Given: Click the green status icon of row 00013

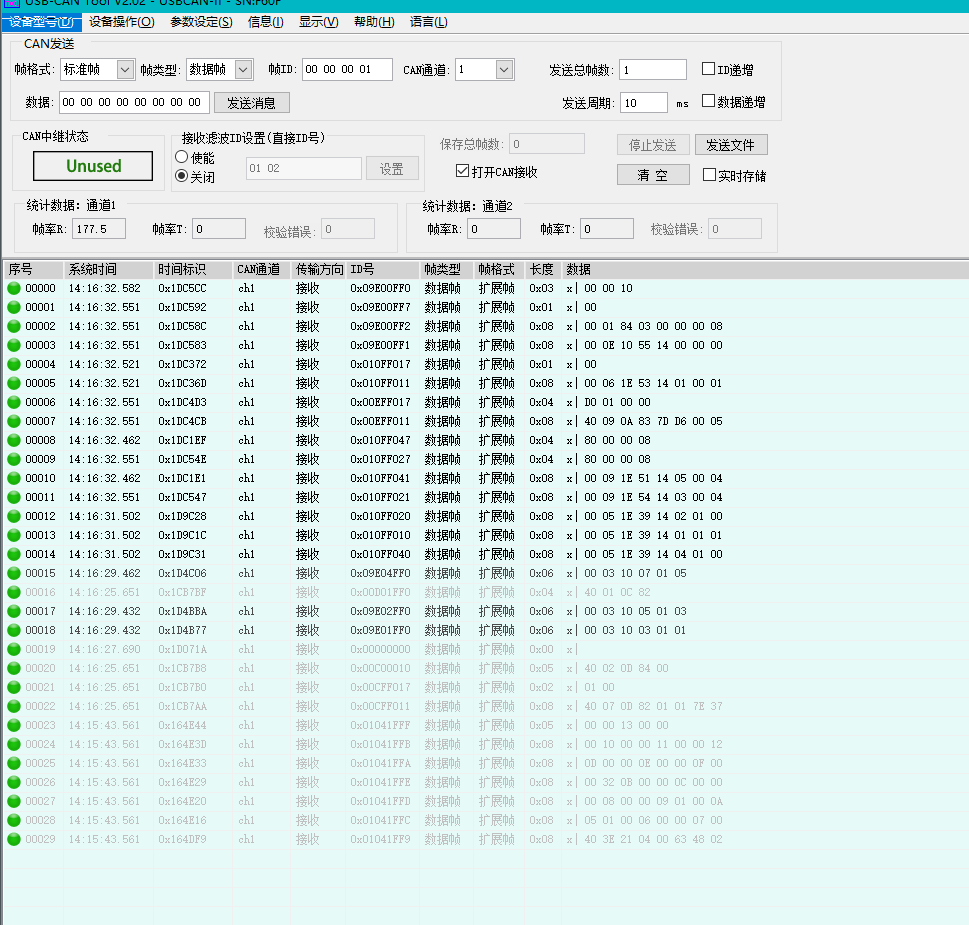Looking at the screenshot, I should [14, 535].
